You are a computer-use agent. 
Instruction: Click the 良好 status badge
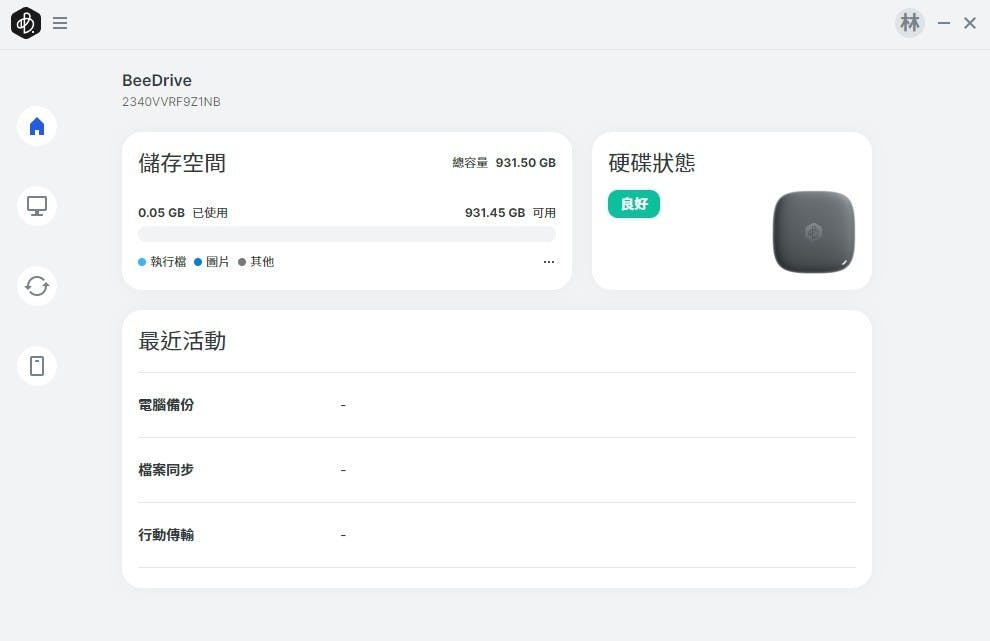pos(634,204)
